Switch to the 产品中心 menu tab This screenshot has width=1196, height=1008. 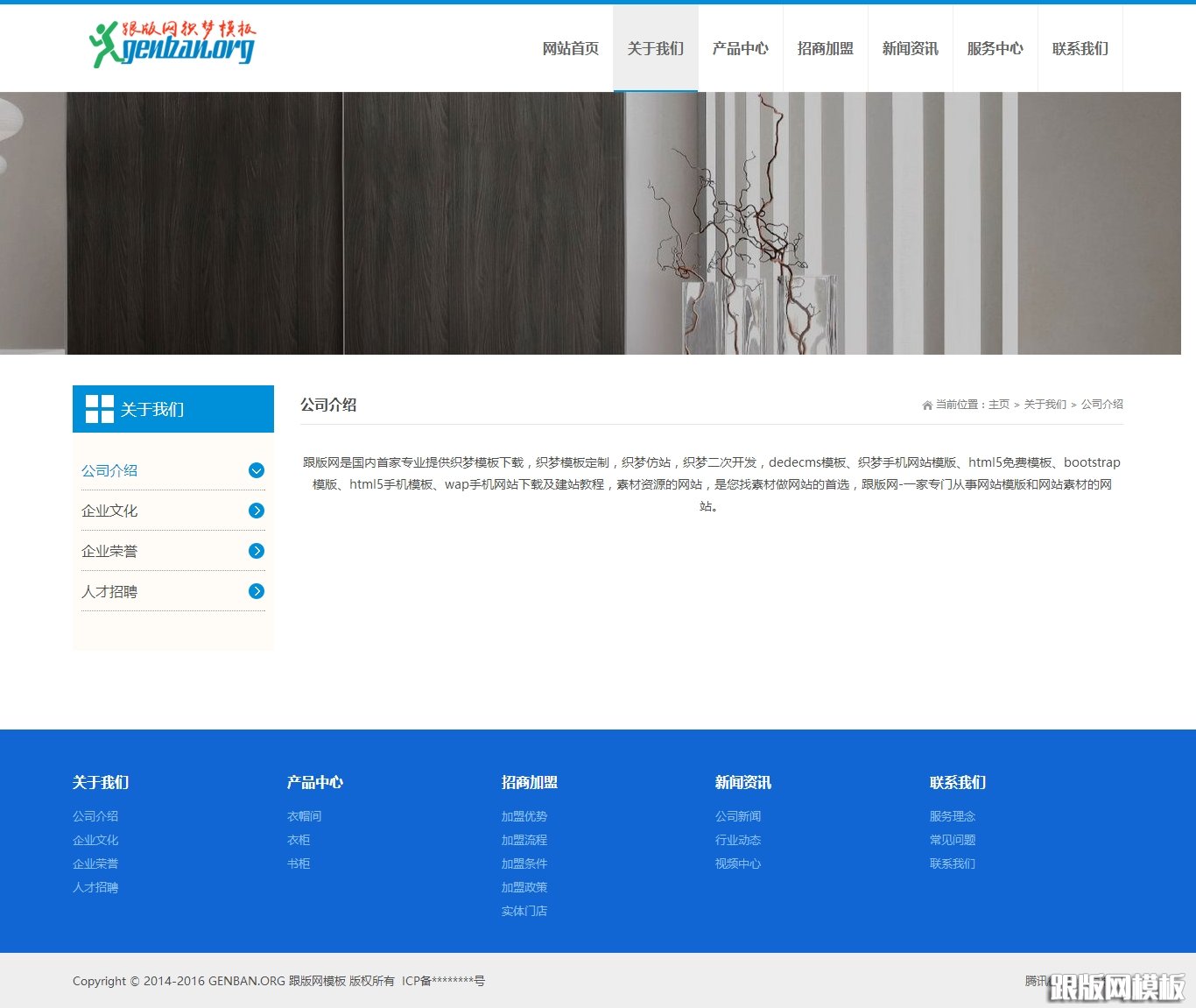click(x=740, y=48)
